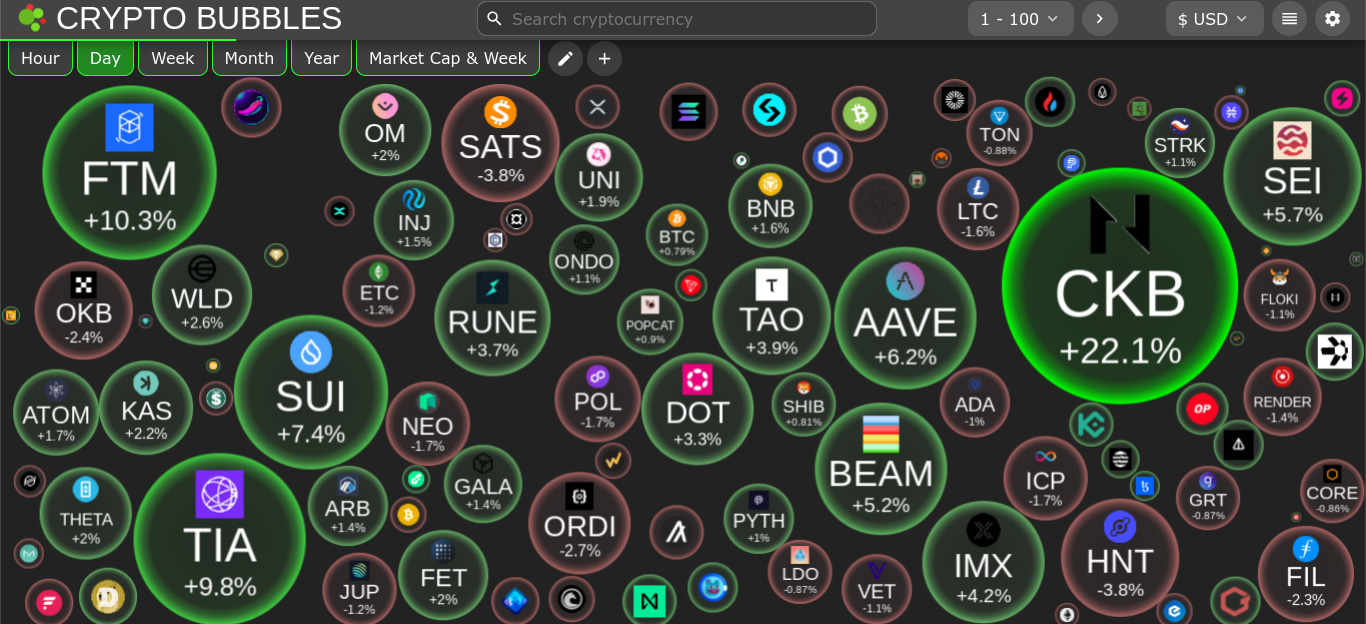This screenshot has width=1366, height=624.
Task: Select the RENDER bubble
Action: point(1282,397)
